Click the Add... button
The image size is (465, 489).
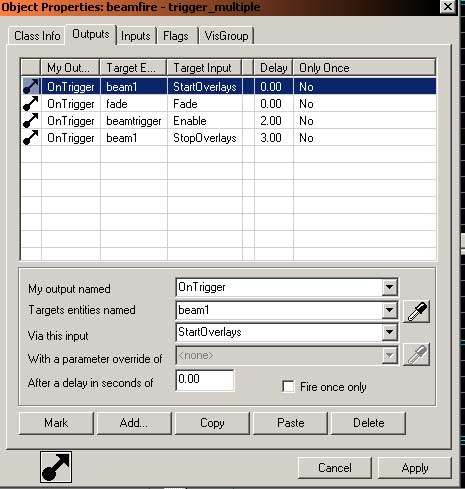tap(134, 423)
